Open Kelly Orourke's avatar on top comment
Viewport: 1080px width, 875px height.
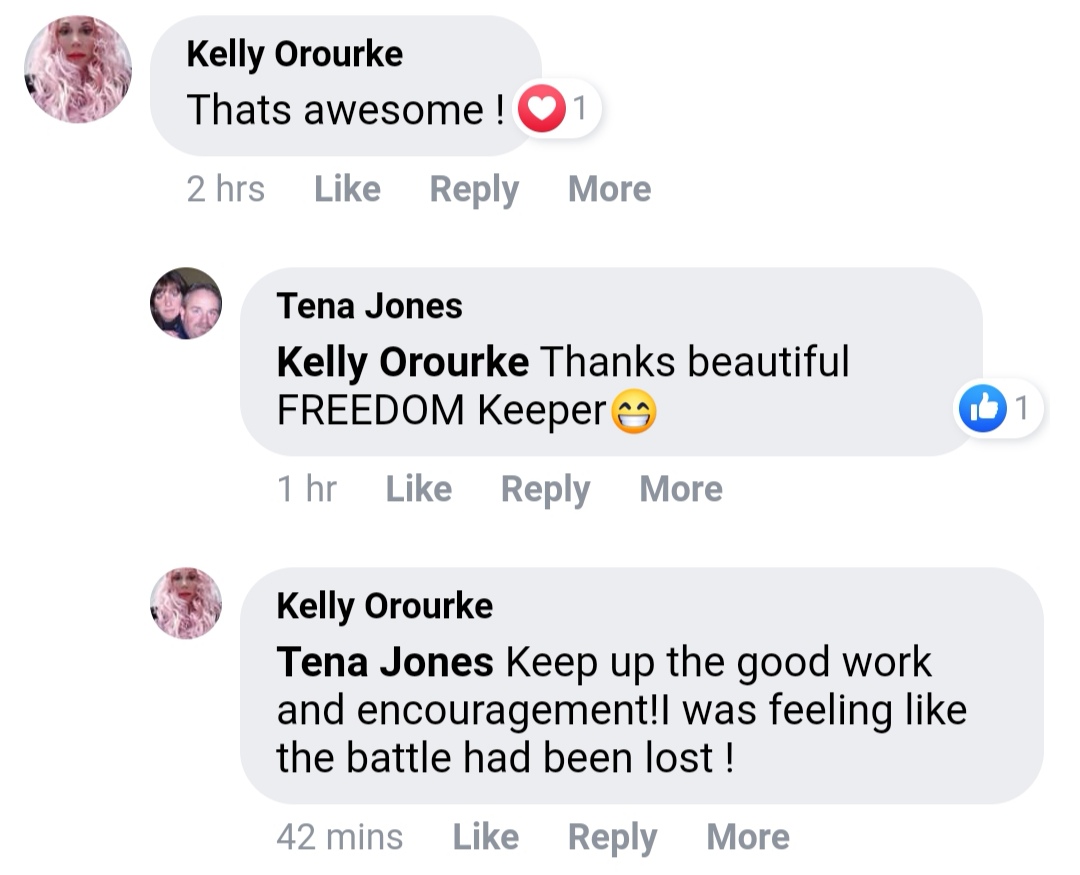click(78, 70)
